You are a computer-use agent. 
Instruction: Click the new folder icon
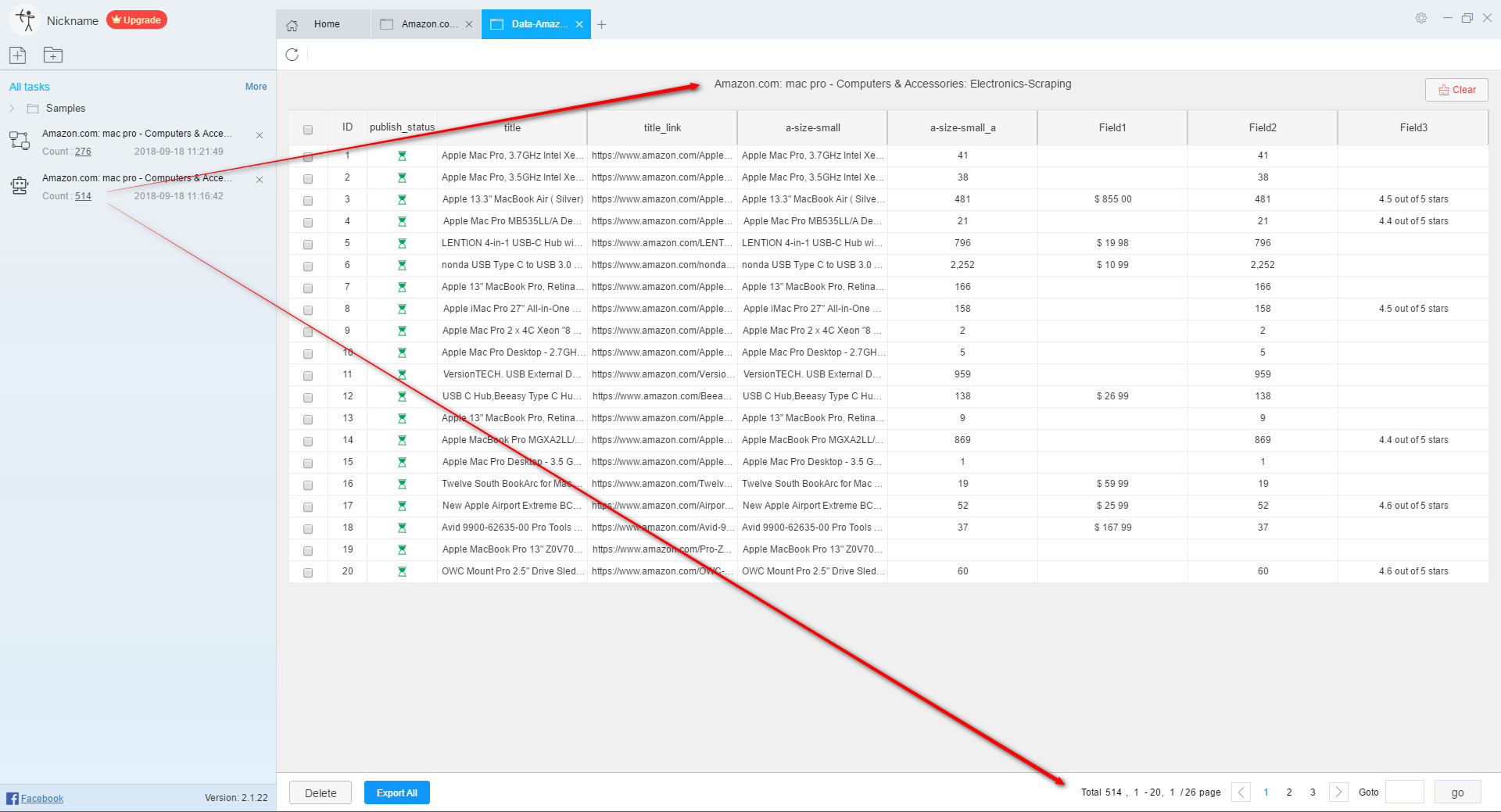coord(52,55)
